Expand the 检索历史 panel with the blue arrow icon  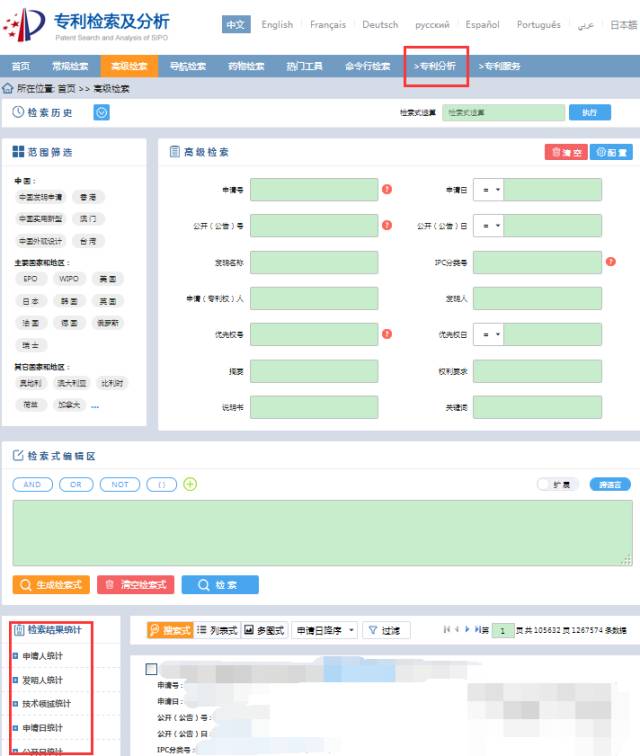(x=101, y=113)
